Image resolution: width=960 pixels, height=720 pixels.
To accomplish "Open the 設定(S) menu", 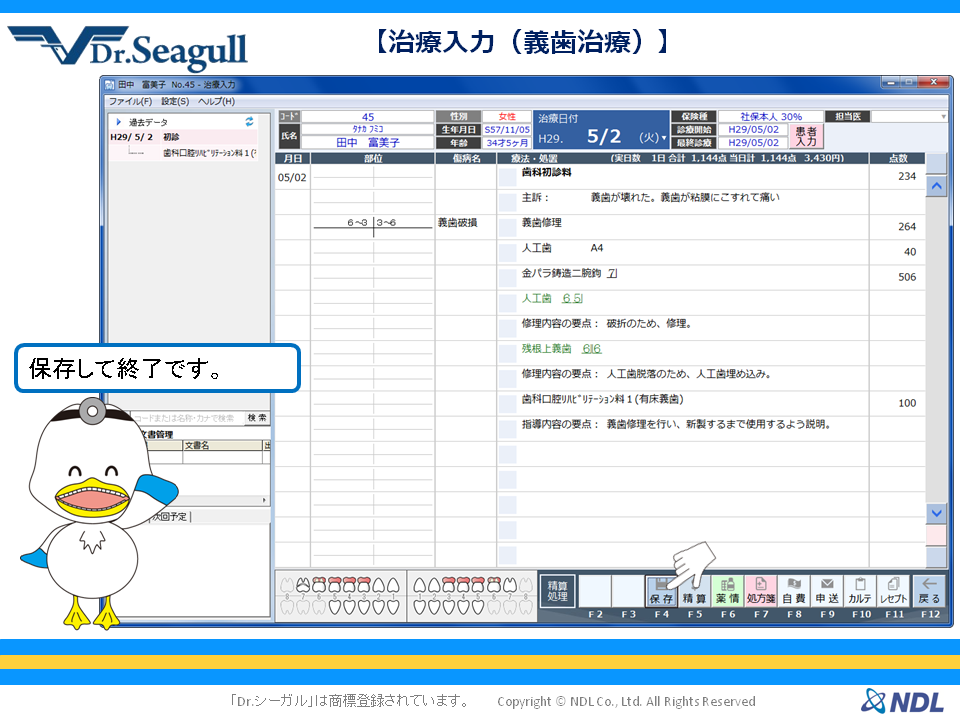I will 175,101.
